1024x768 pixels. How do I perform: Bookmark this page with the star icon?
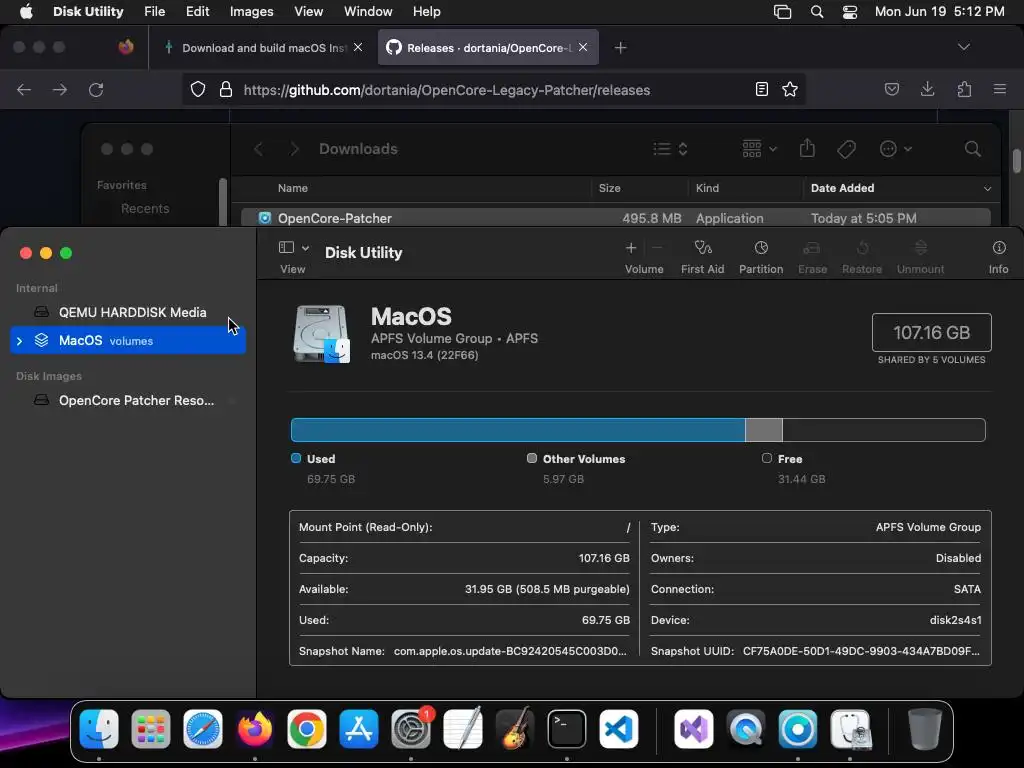click(x=790, y=89)
